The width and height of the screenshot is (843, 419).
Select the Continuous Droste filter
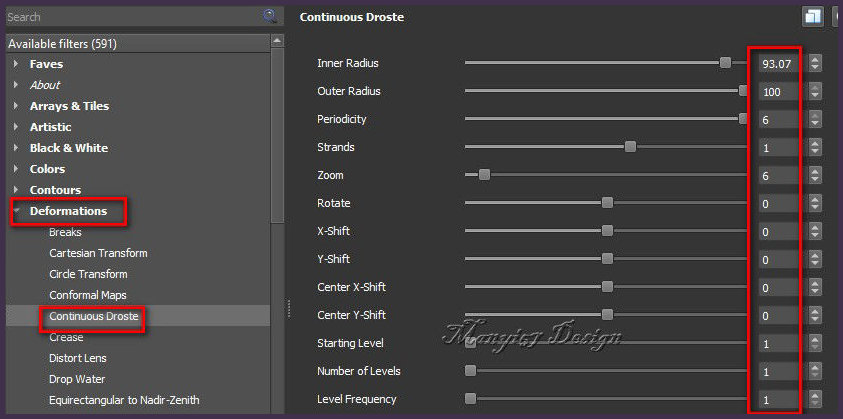93,317
